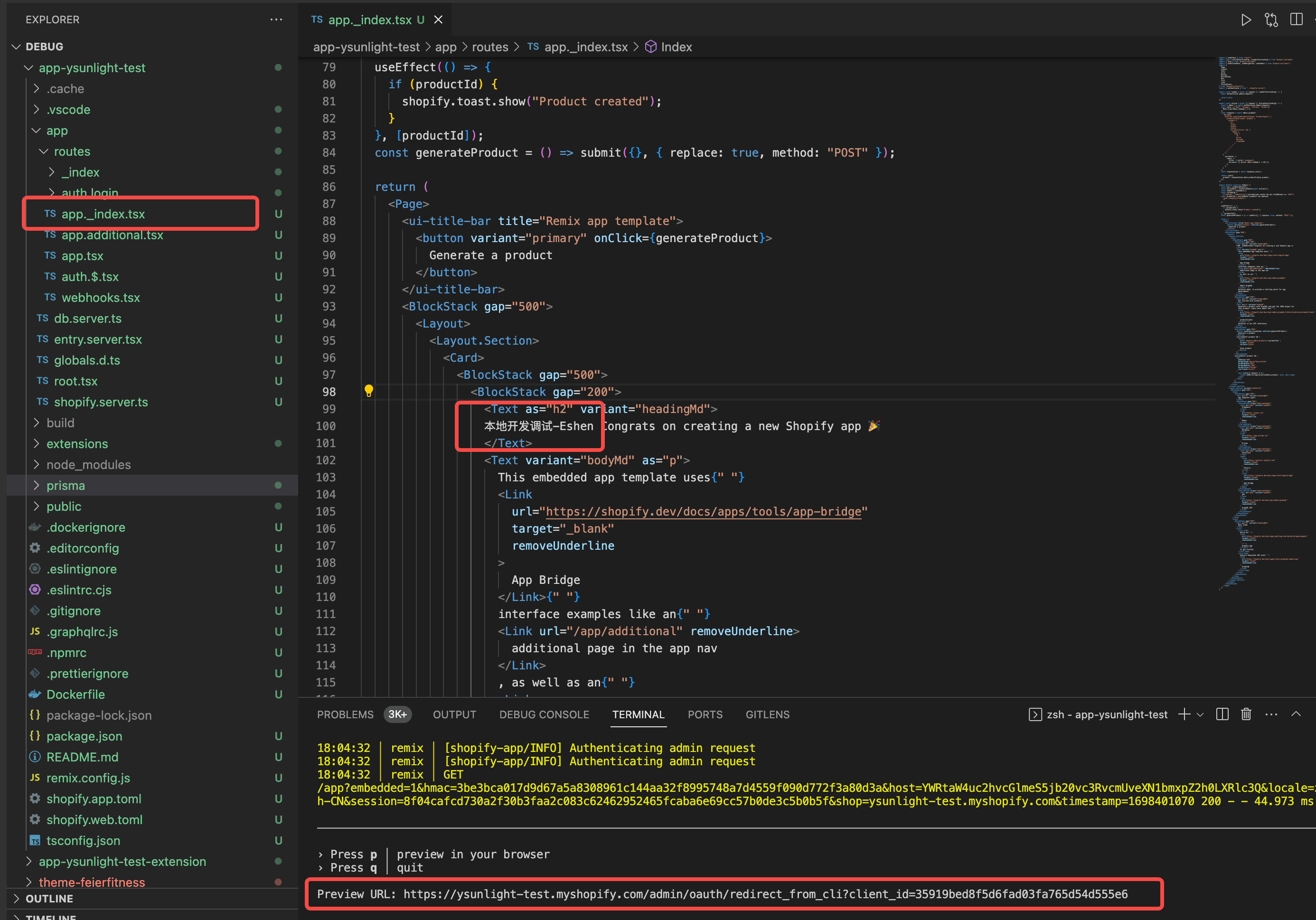Open the PROBLEMS panel tab

[x=345, y=715]
